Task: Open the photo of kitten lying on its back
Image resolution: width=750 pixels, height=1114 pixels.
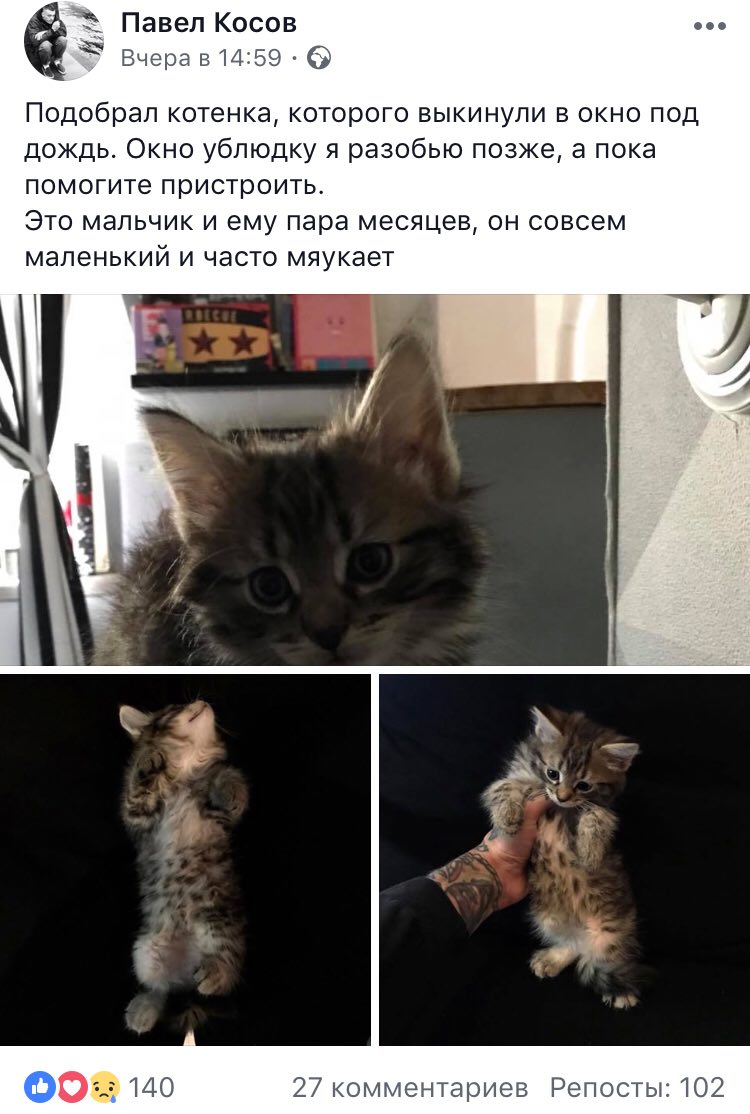Action: click(x=185, y=860)
